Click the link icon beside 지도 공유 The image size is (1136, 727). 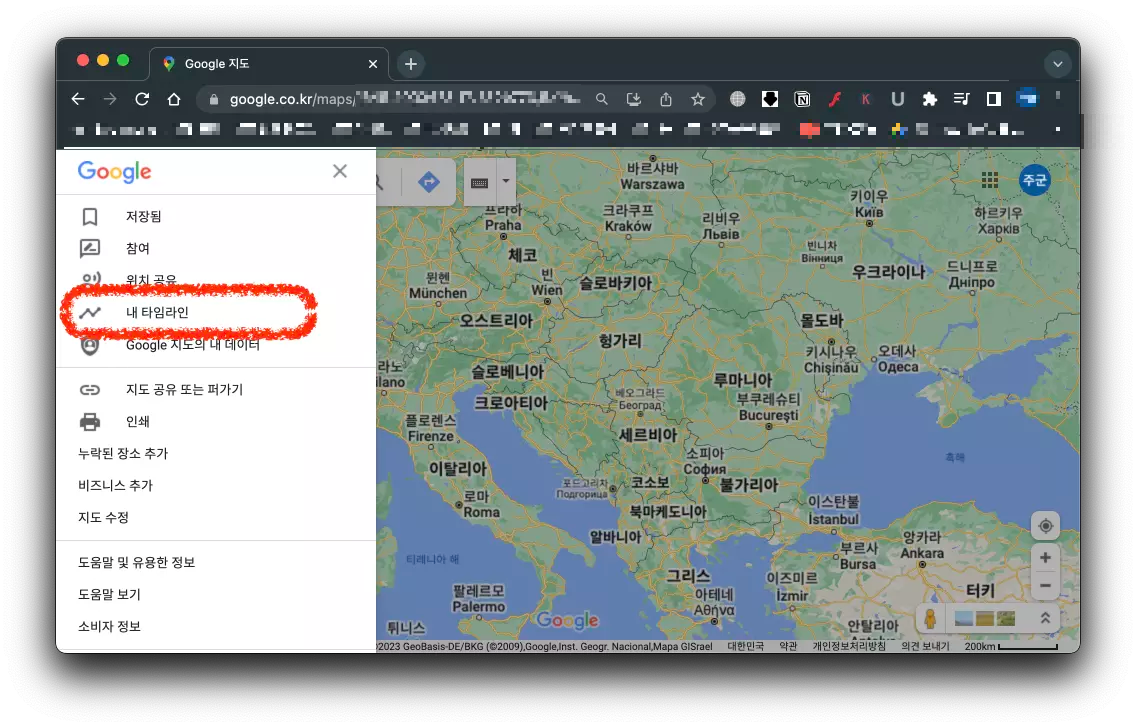click(90, 390)
